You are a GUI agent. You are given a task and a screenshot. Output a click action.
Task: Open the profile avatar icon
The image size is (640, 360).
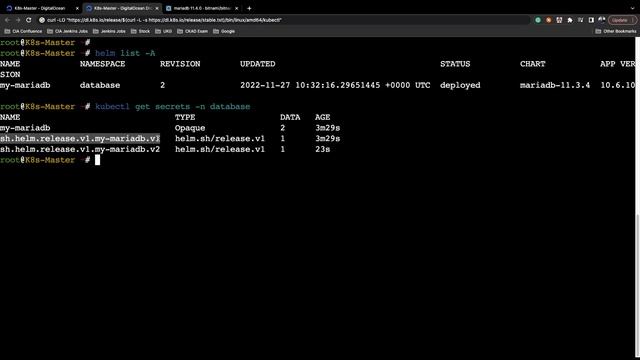click(x=602, y=20)
